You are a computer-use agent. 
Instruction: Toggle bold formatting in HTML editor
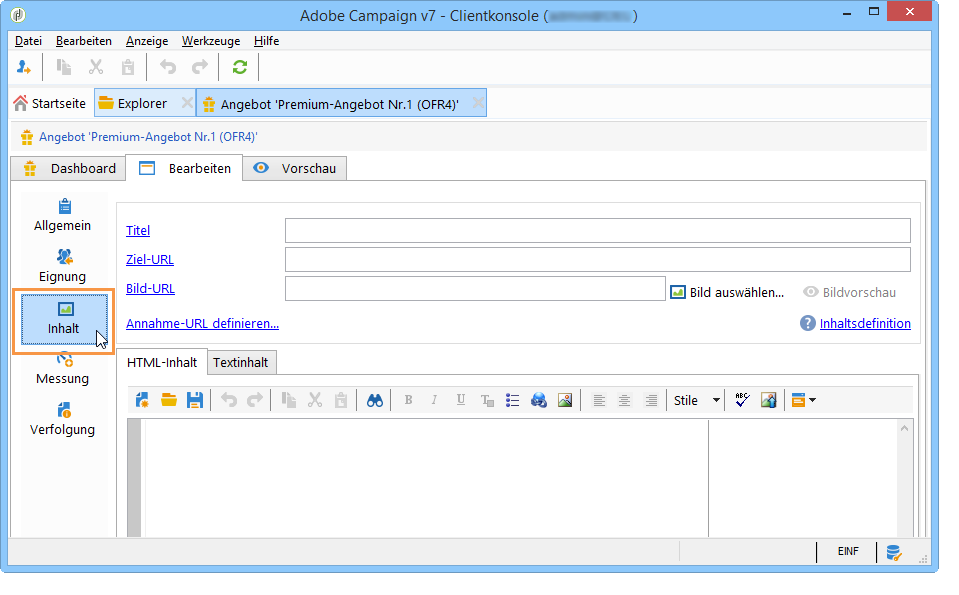408,401
